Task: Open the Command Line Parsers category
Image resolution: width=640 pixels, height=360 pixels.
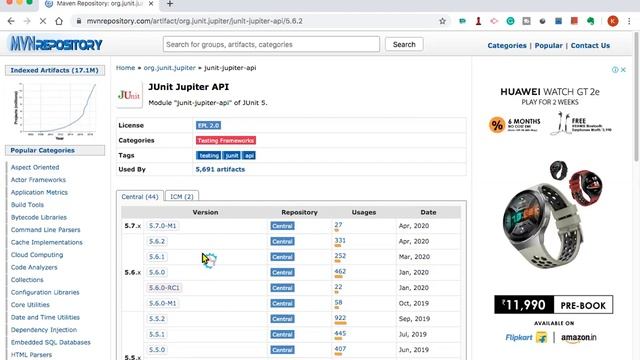Action: pos(45,230)
